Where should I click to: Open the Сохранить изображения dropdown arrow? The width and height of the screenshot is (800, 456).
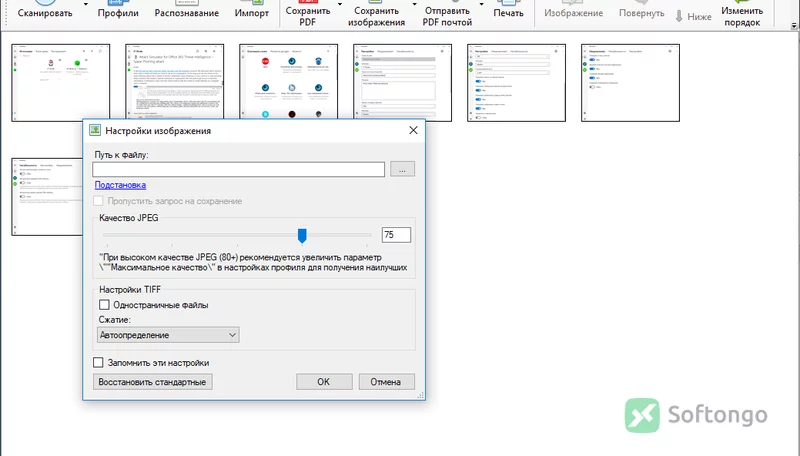414,5
